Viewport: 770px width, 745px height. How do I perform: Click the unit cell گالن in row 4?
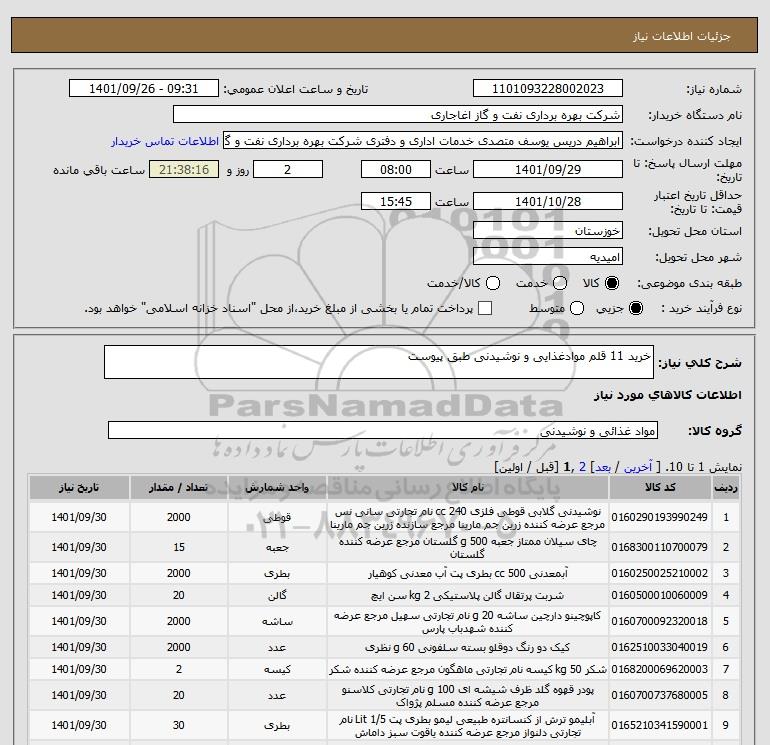pyautogui.click(x=277, y=595)
